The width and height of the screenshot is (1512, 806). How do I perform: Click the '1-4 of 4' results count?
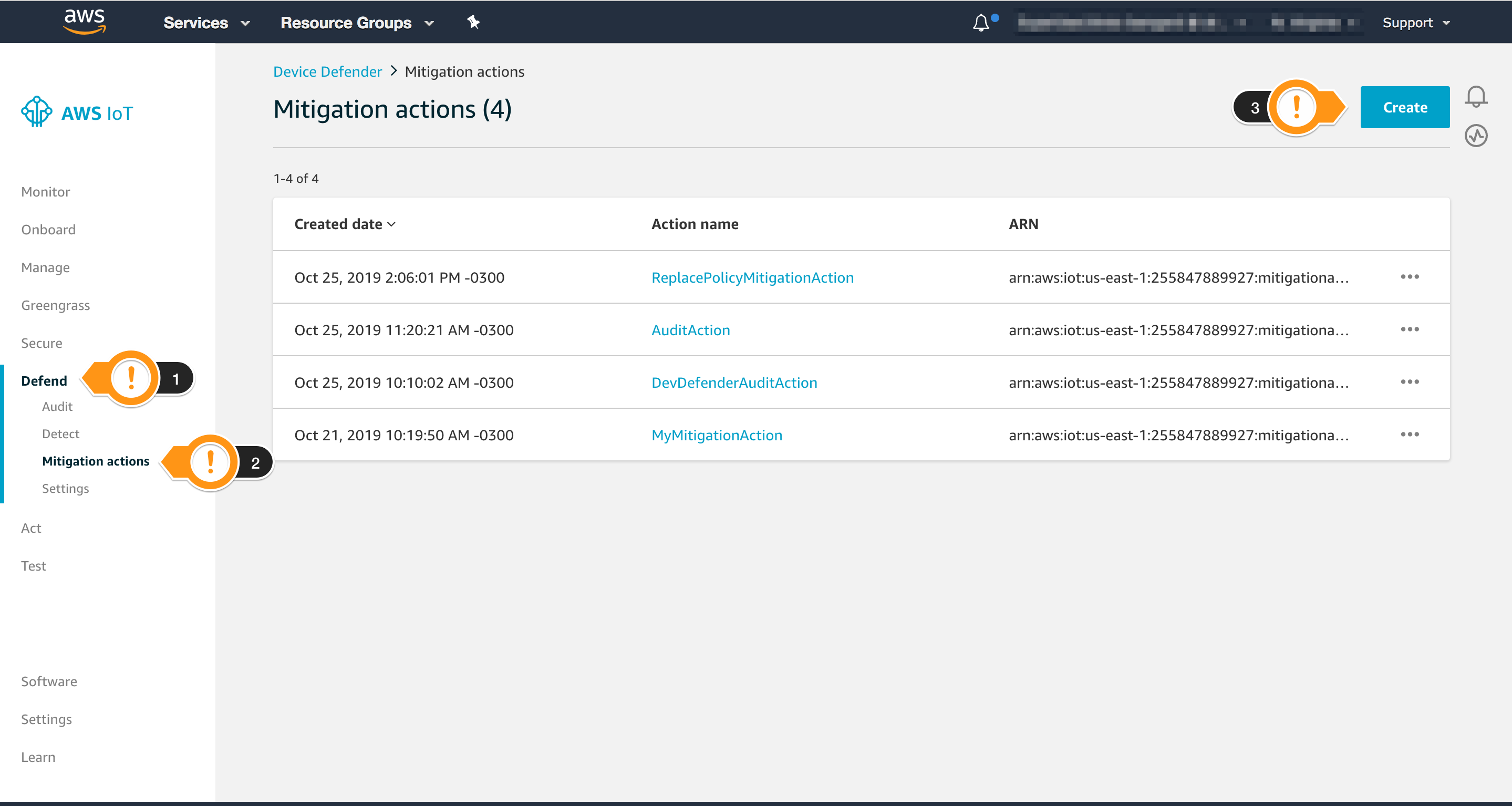(296, 179)
